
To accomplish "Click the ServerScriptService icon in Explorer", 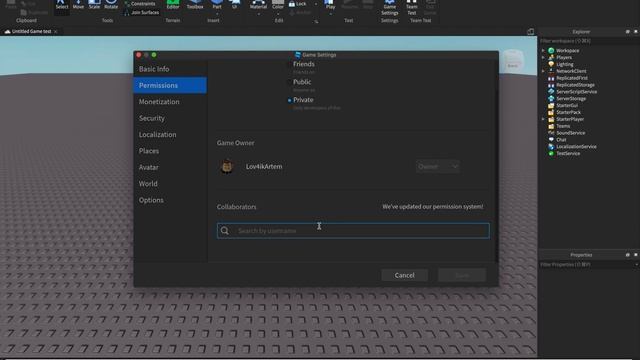I will 551,92.
